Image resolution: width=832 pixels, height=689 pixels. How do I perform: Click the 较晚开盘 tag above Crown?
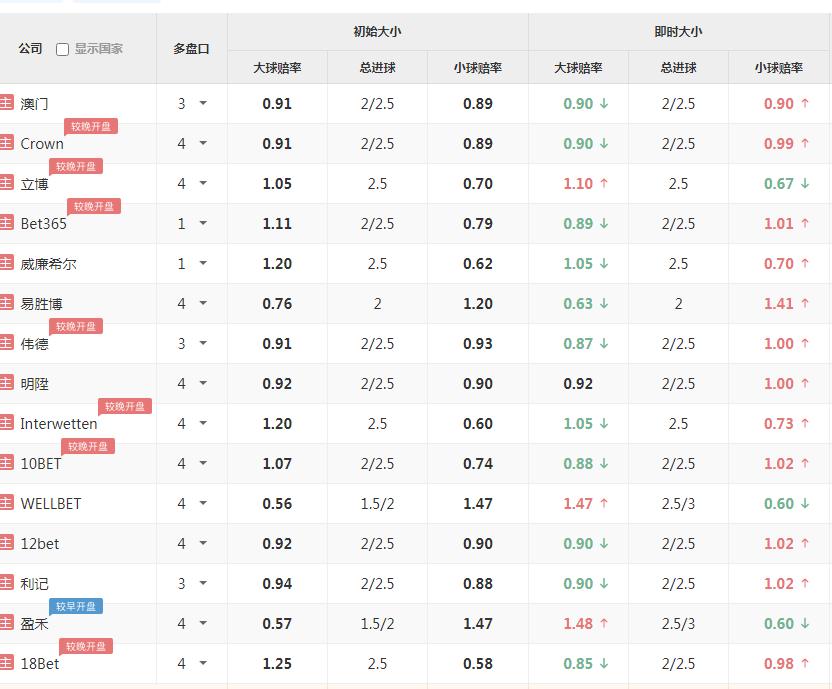coord(91,126)
